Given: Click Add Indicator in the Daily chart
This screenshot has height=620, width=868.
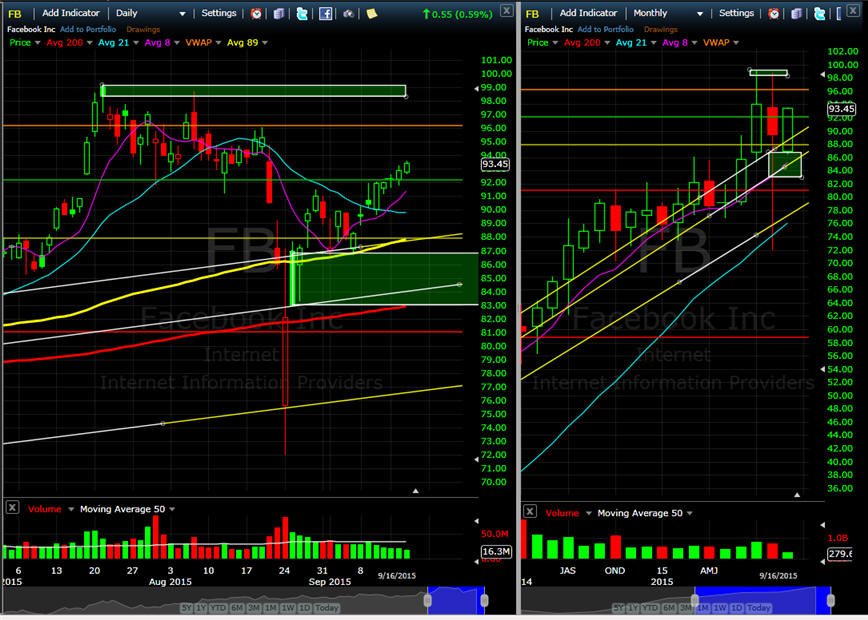Looking at the screenshot, I should pos(71,13).
